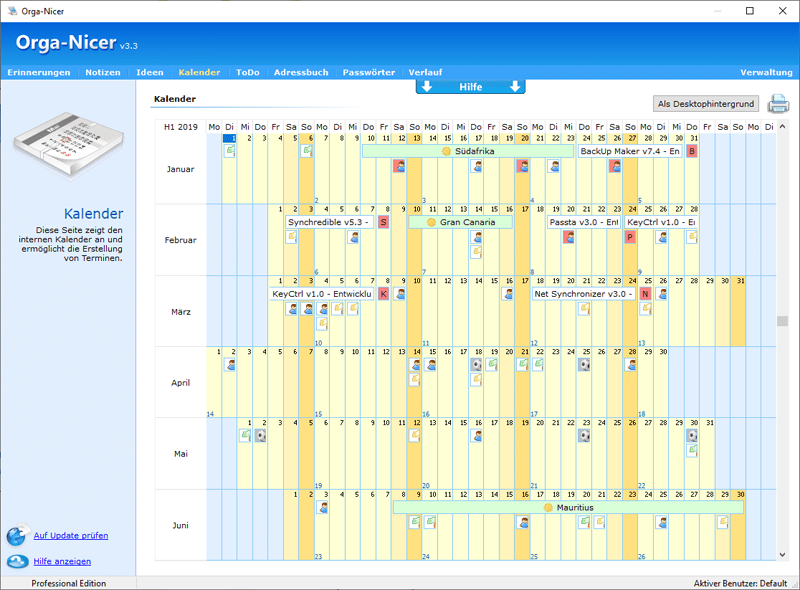
Task: Go to the Passwörter tab
Action: click(x=370, y=73)
